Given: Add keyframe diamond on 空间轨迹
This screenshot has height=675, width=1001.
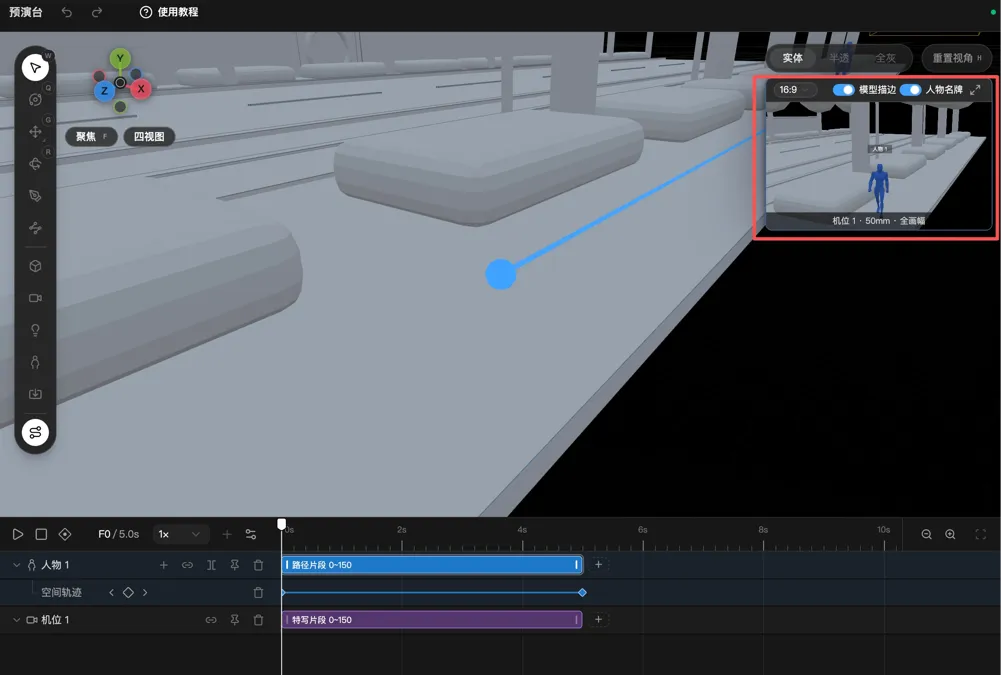Looking at the screenshot, I should click(x=128, y=593).
